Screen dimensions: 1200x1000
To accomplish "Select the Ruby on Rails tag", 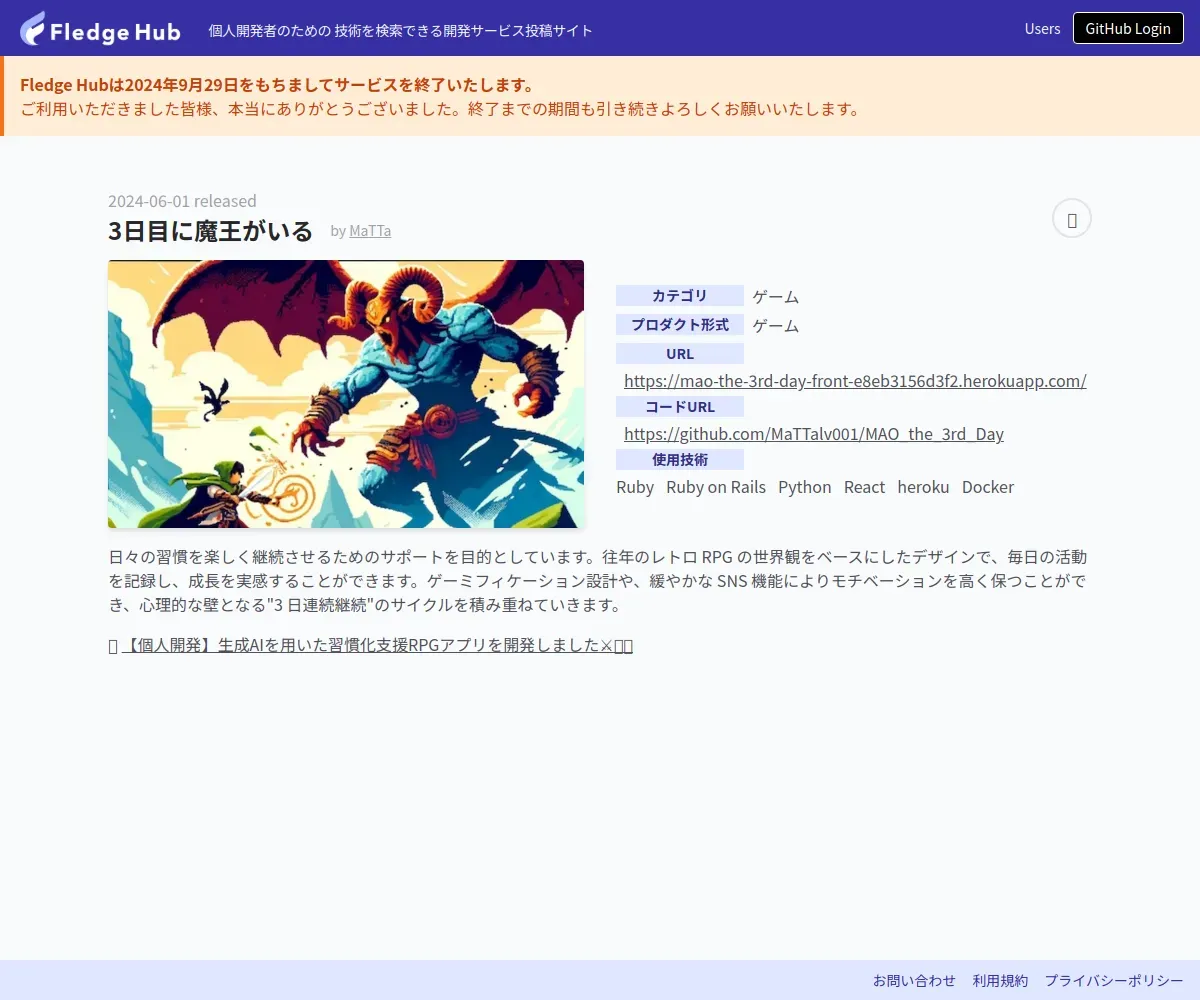I will pos(716,487).
